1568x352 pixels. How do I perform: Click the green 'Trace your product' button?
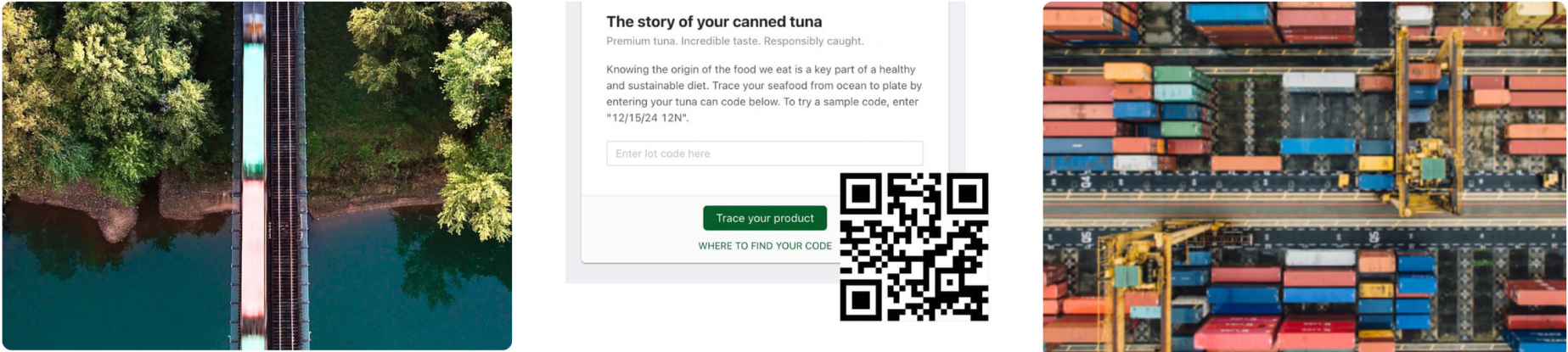tap(764, 218)
